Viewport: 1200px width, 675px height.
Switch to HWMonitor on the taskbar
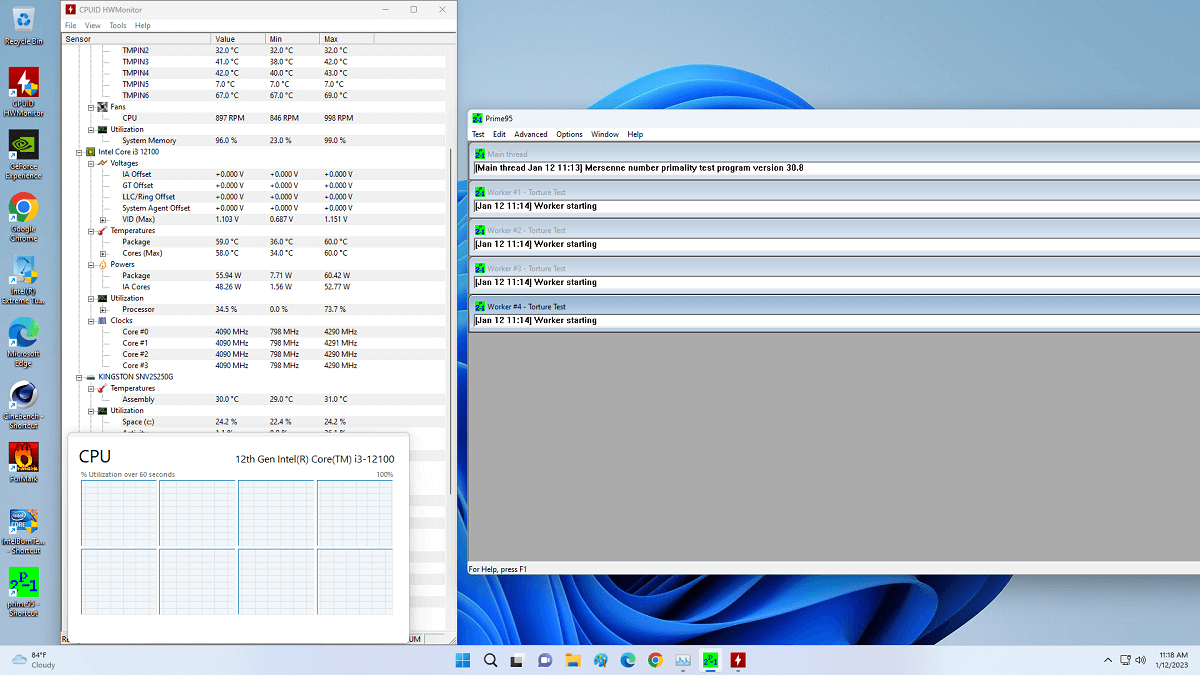[x=738, y=660]
